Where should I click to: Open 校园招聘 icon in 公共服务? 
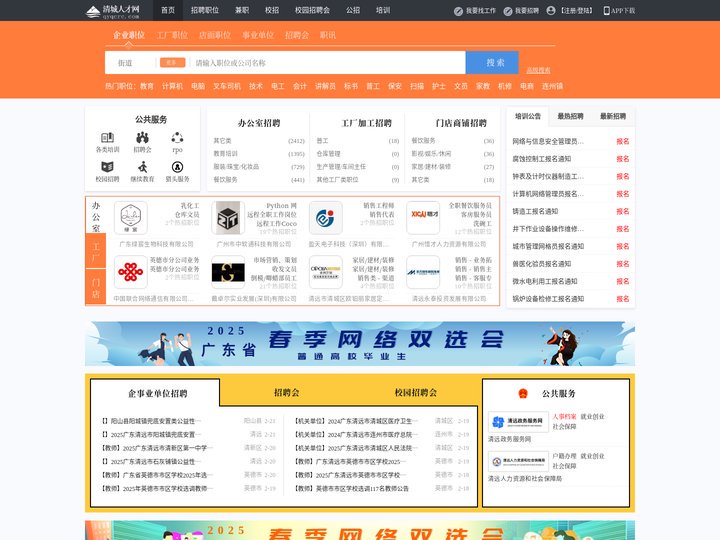tap(107, 167)
